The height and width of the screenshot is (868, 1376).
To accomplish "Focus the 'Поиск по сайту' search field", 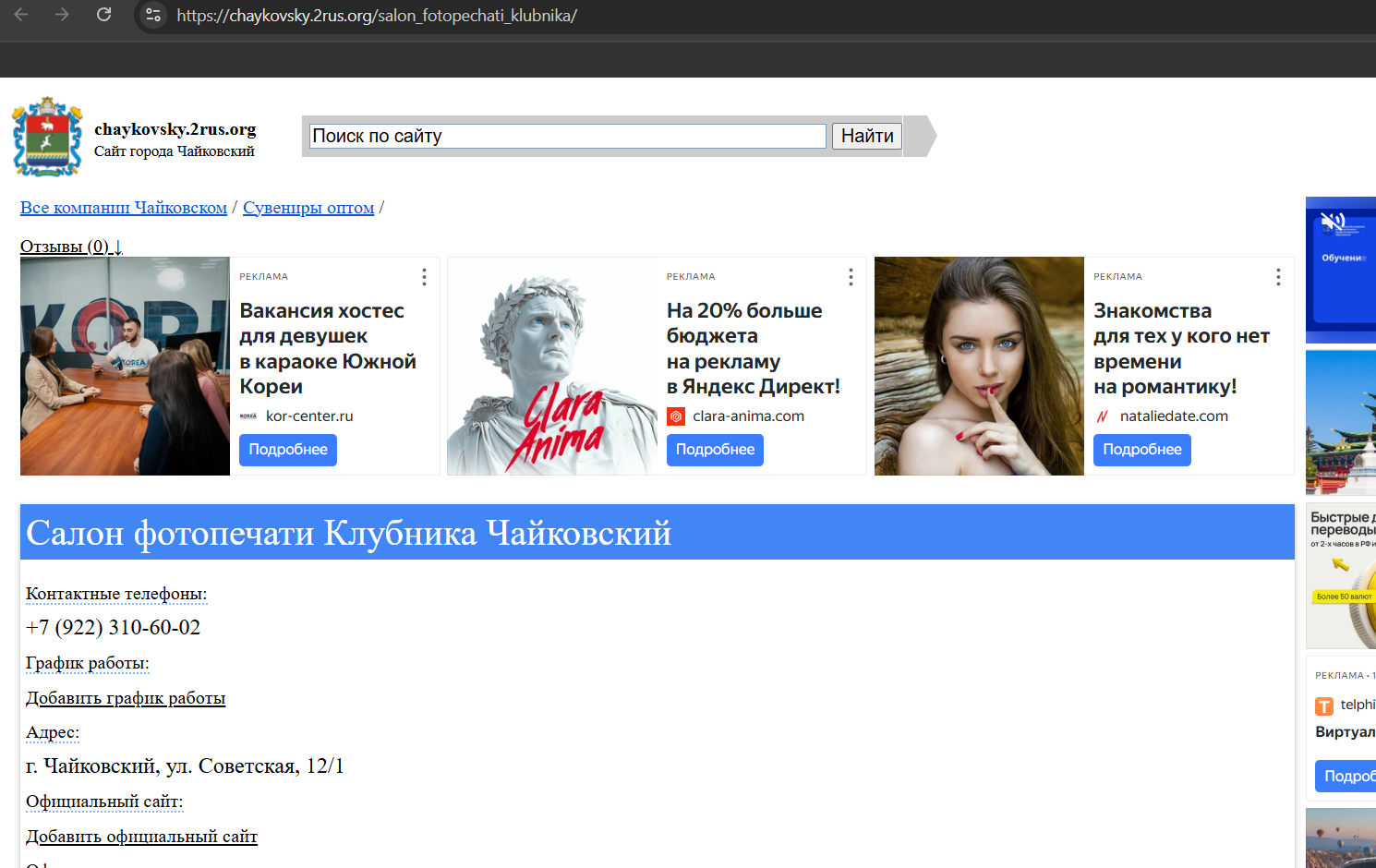I will [x=567, y=137].
